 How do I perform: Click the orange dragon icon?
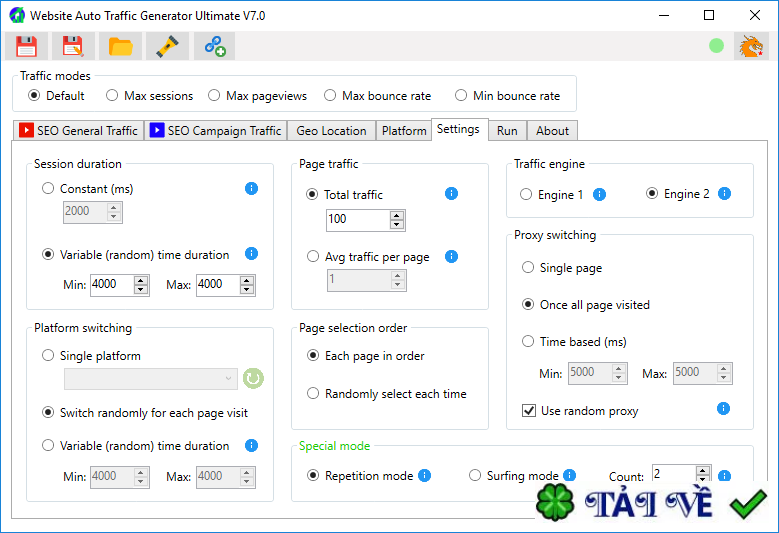point(751,46)
